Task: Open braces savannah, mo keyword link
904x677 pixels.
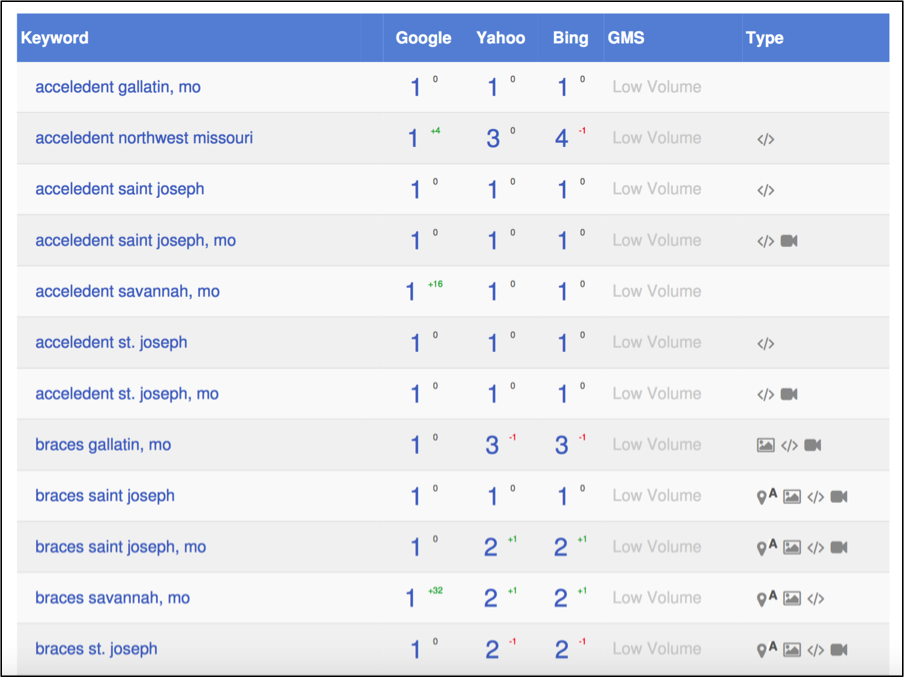Action: click(x=112, y=597)
